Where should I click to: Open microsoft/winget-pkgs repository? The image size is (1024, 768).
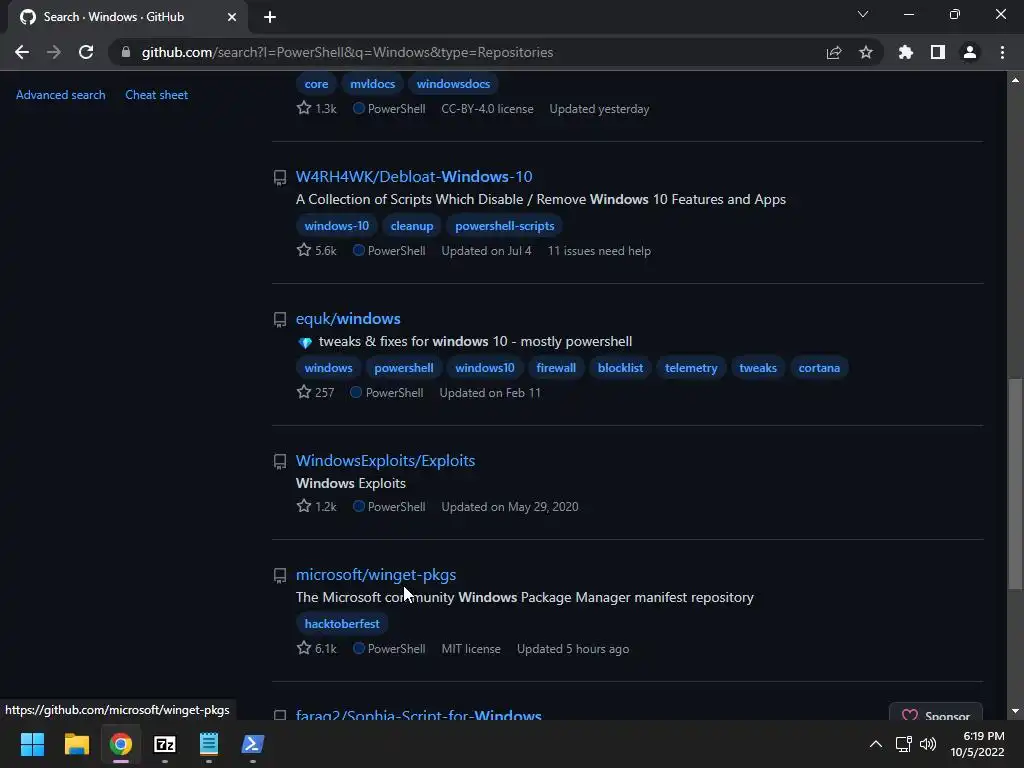pos(376,575)
